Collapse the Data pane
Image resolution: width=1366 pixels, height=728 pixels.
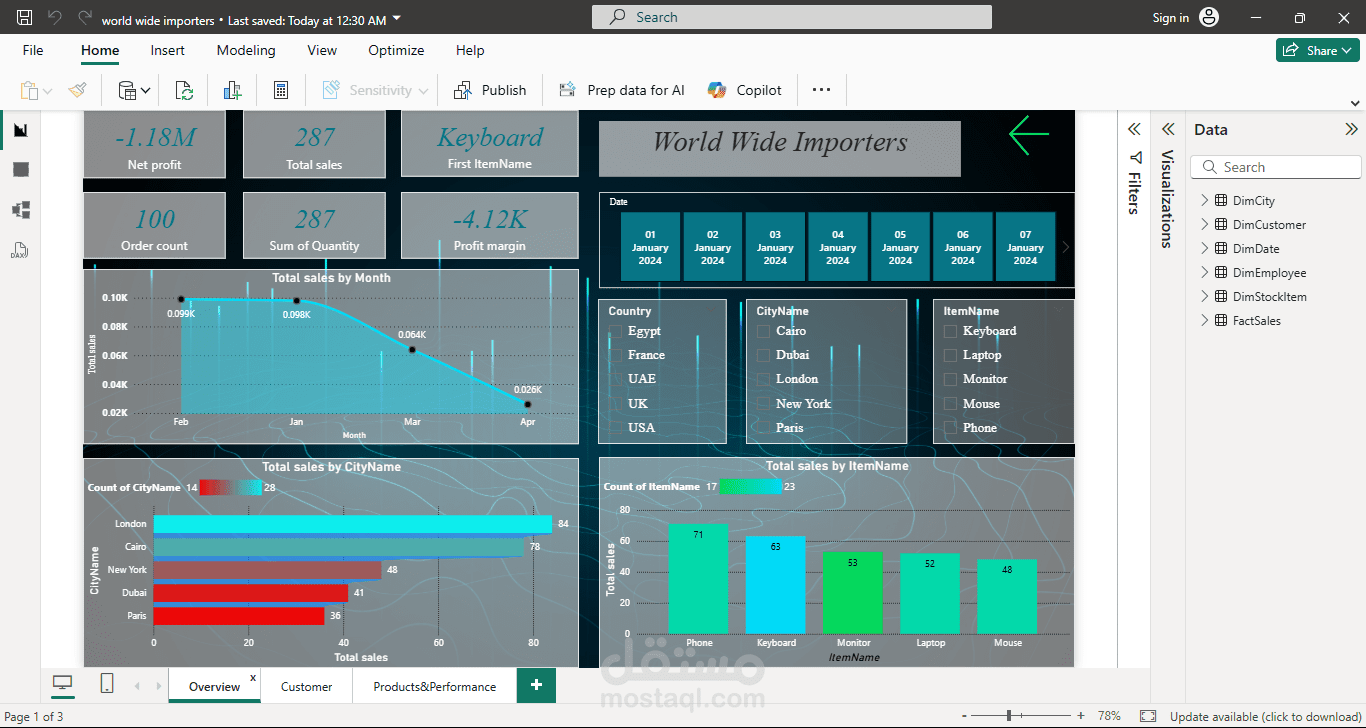1351,129
